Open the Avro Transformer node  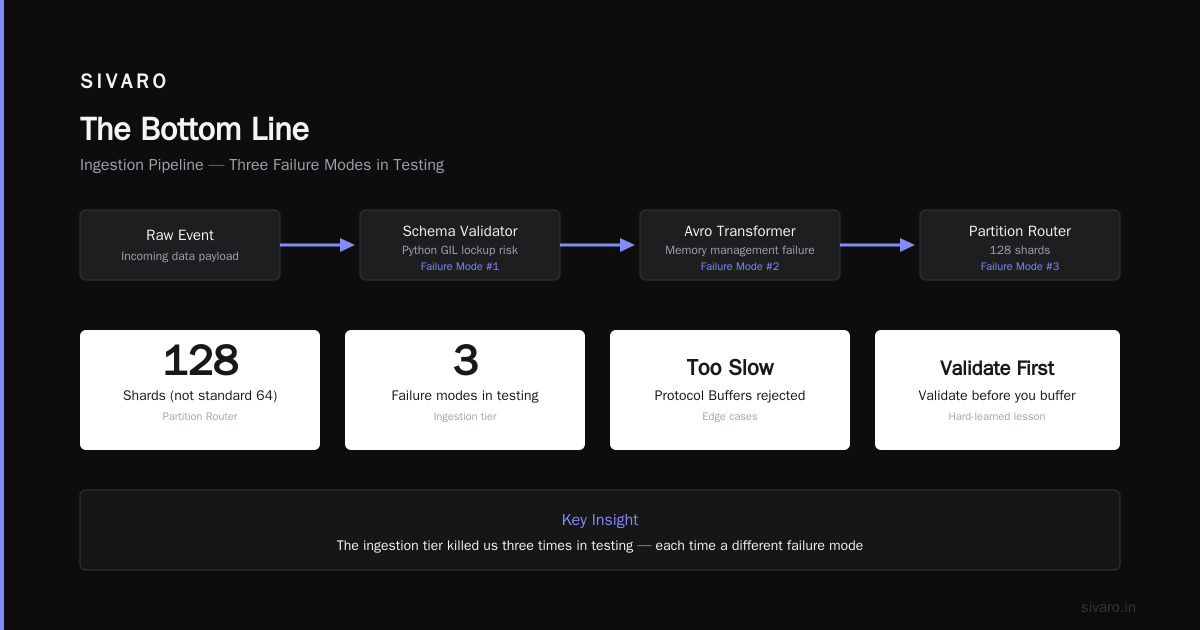(x=740, y=245)
